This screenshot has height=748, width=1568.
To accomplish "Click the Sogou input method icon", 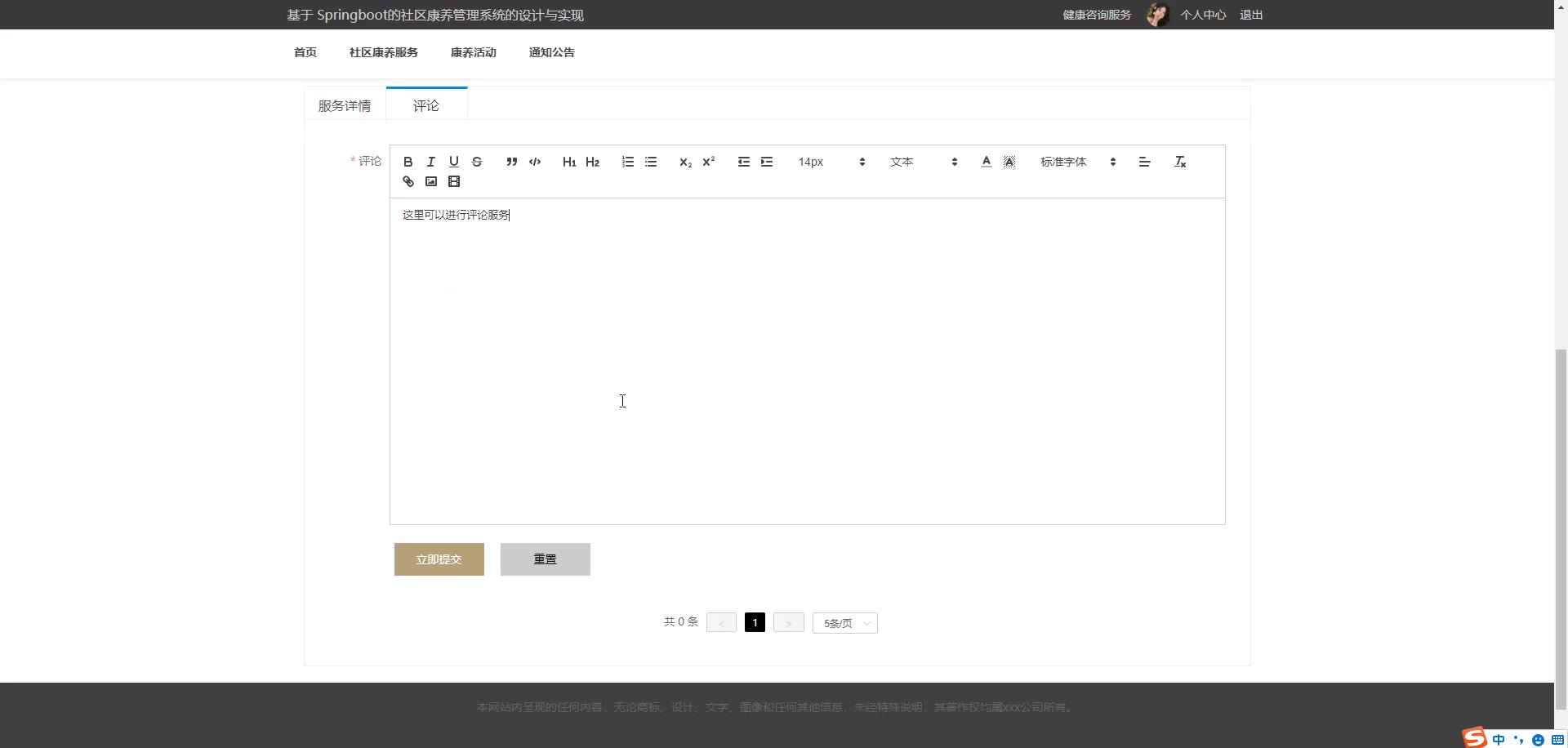I will click(x=1475, y=737).
